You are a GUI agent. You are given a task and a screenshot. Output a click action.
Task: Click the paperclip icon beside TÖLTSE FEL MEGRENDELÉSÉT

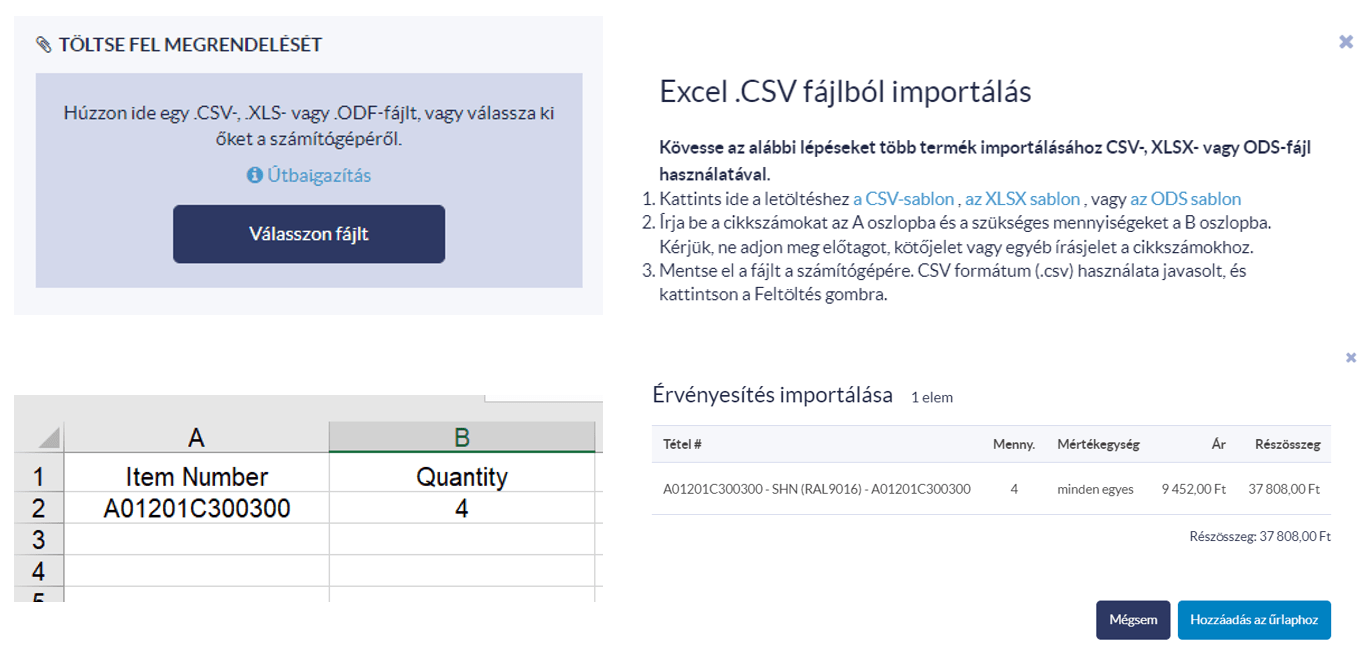[x=43, y=45]
